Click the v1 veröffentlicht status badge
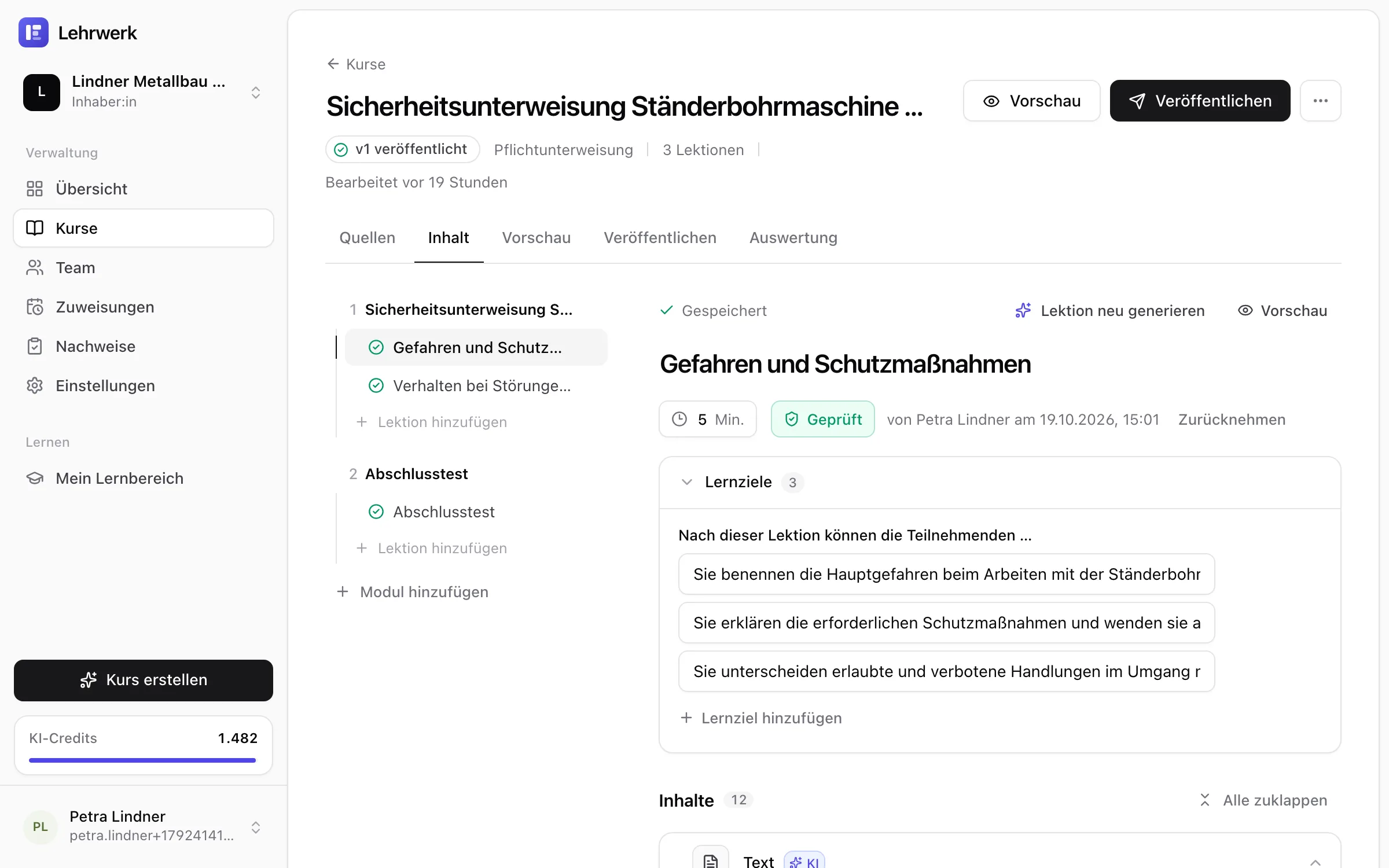 pos(403,149)
